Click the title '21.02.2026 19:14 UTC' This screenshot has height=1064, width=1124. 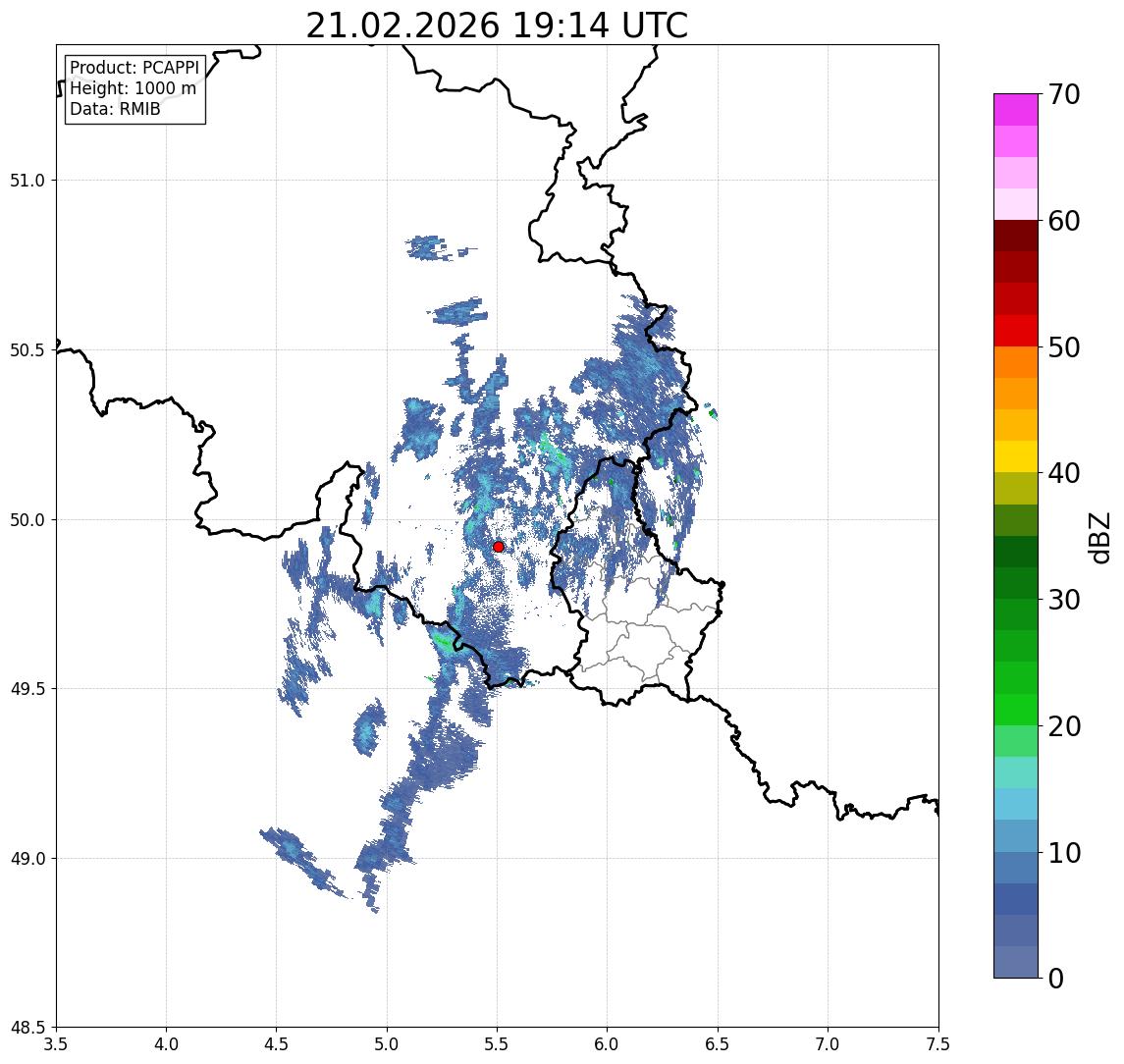[x=497, y=26]
